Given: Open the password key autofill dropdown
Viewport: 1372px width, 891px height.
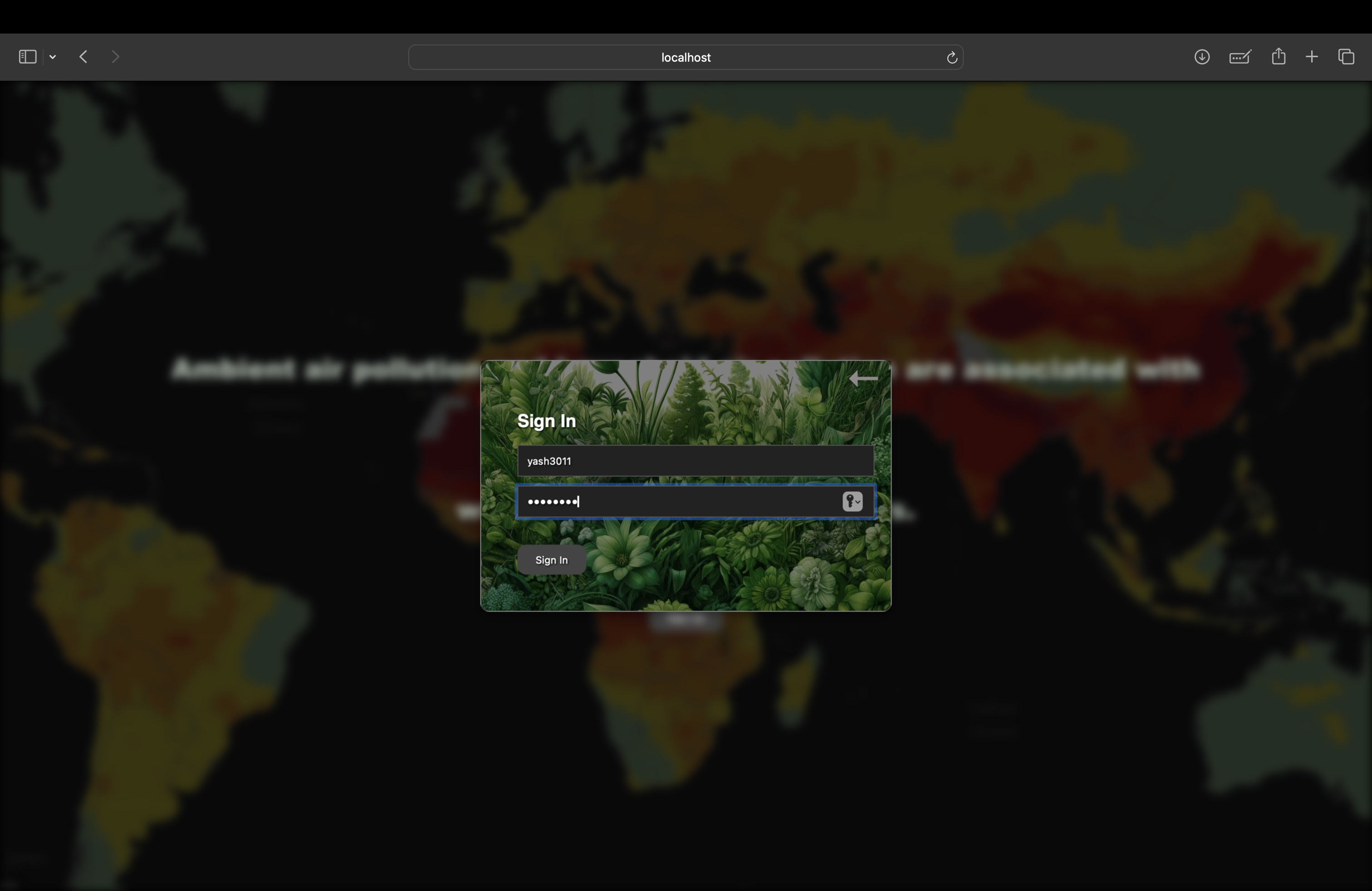Looking at the screenshot, I should coord(852,501).
